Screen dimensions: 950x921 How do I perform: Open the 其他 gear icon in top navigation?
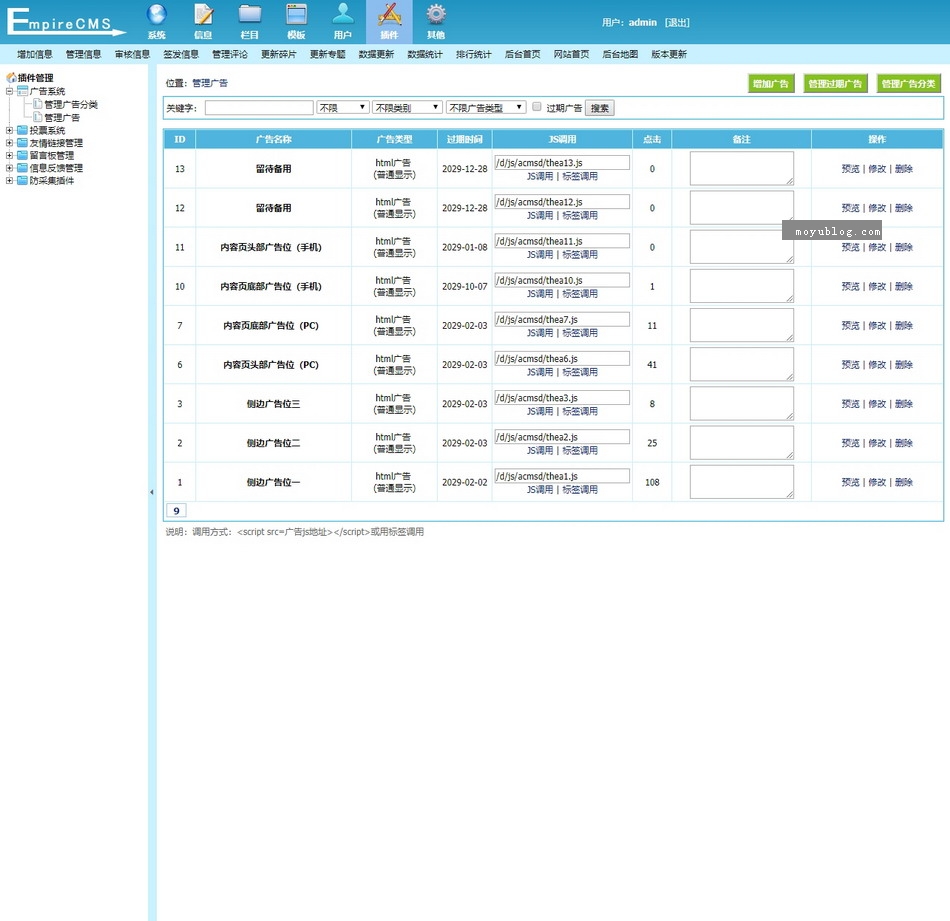click(x=436, y=15)
